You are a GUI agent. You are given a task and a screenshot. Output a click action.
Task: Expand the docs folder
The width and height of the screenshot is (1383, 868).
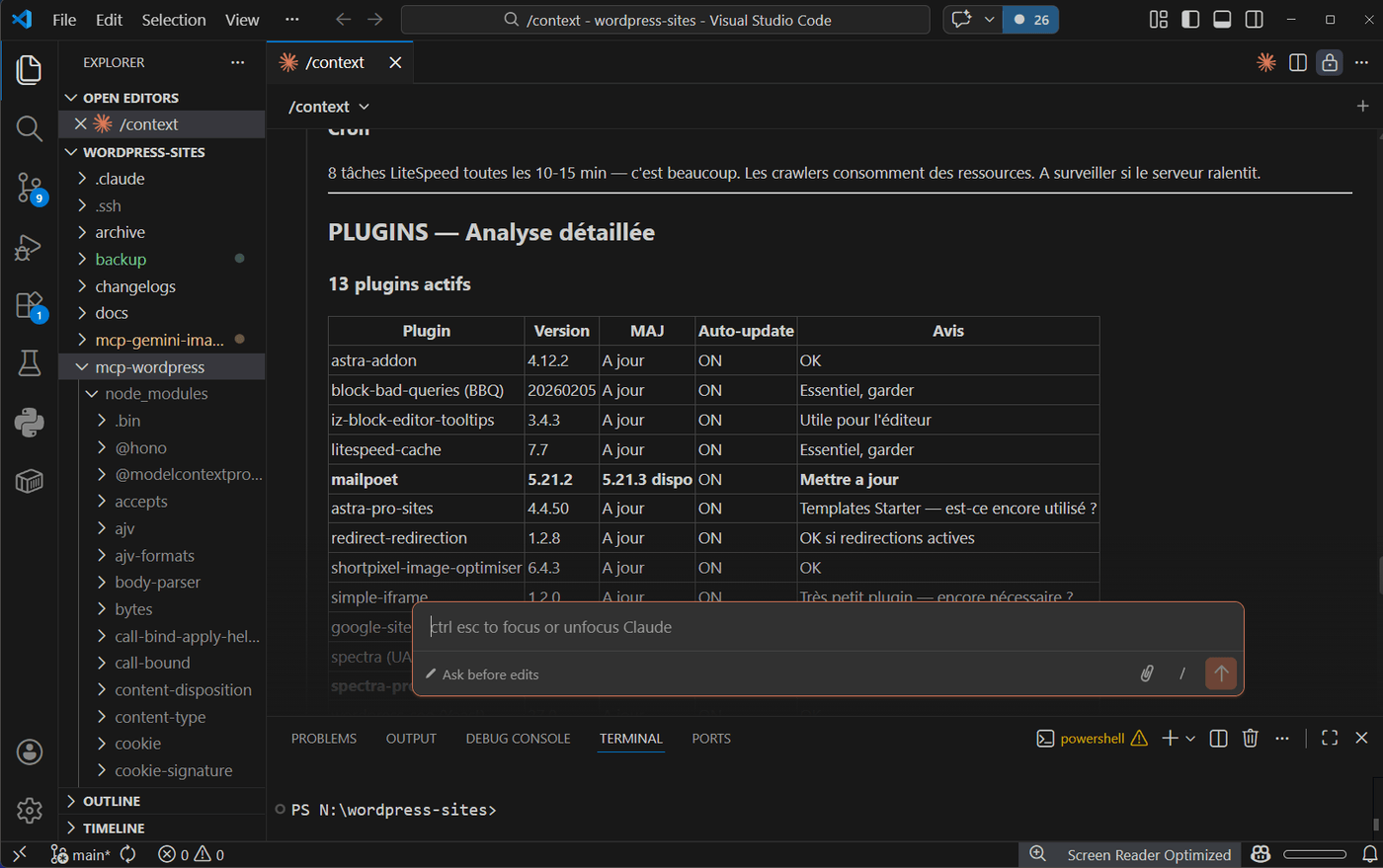[112, 313]
